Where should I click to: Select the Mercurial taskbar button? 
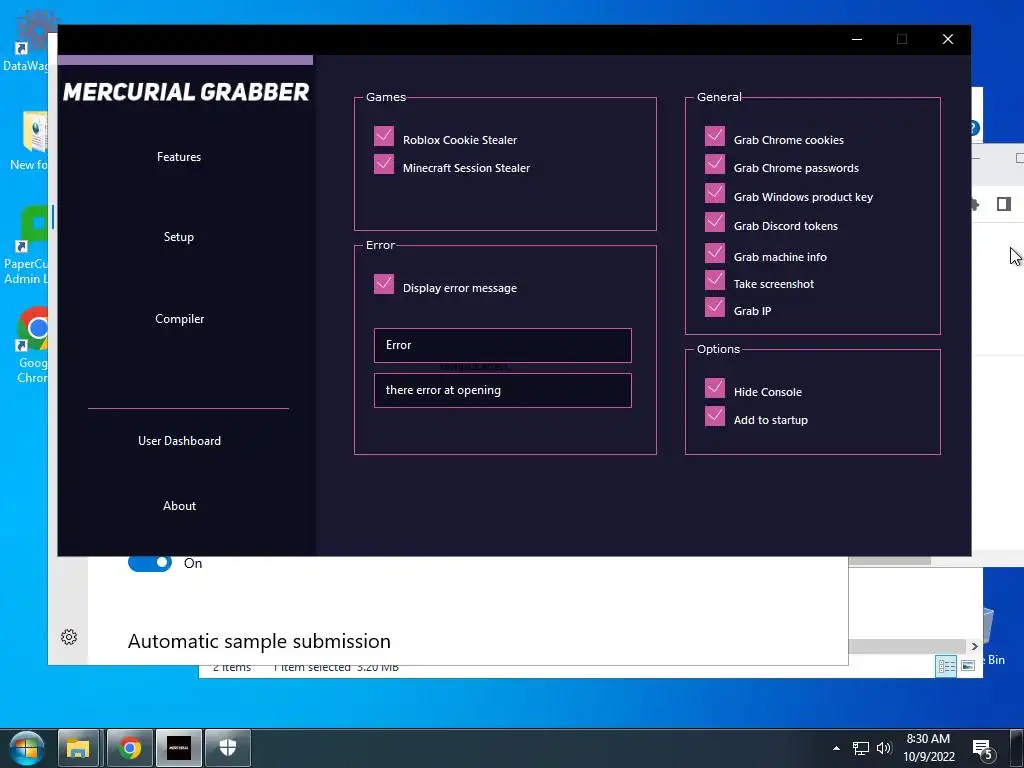click(x=179, y=748)
